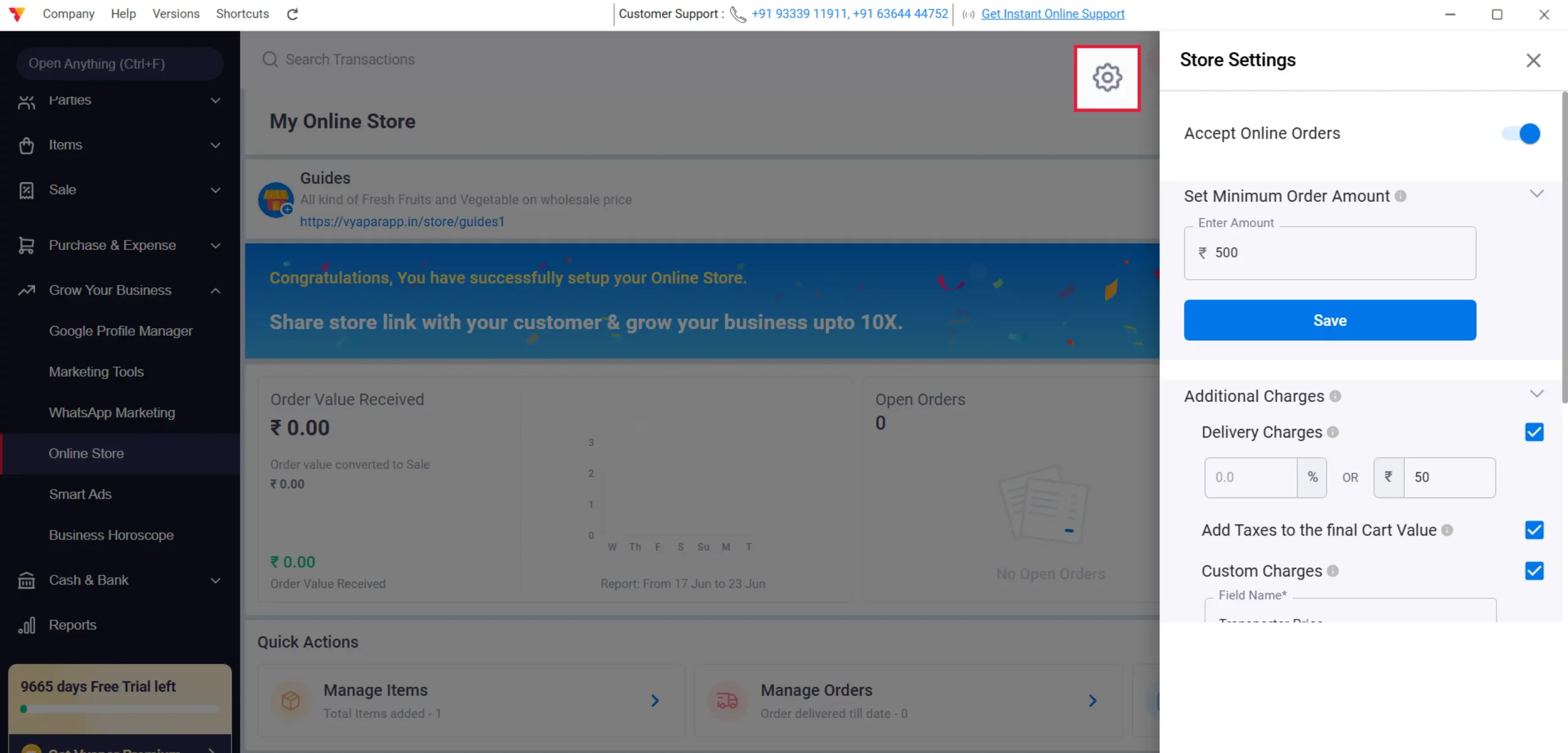Toggle Accept Online Orders switch

coord(1521,134)
